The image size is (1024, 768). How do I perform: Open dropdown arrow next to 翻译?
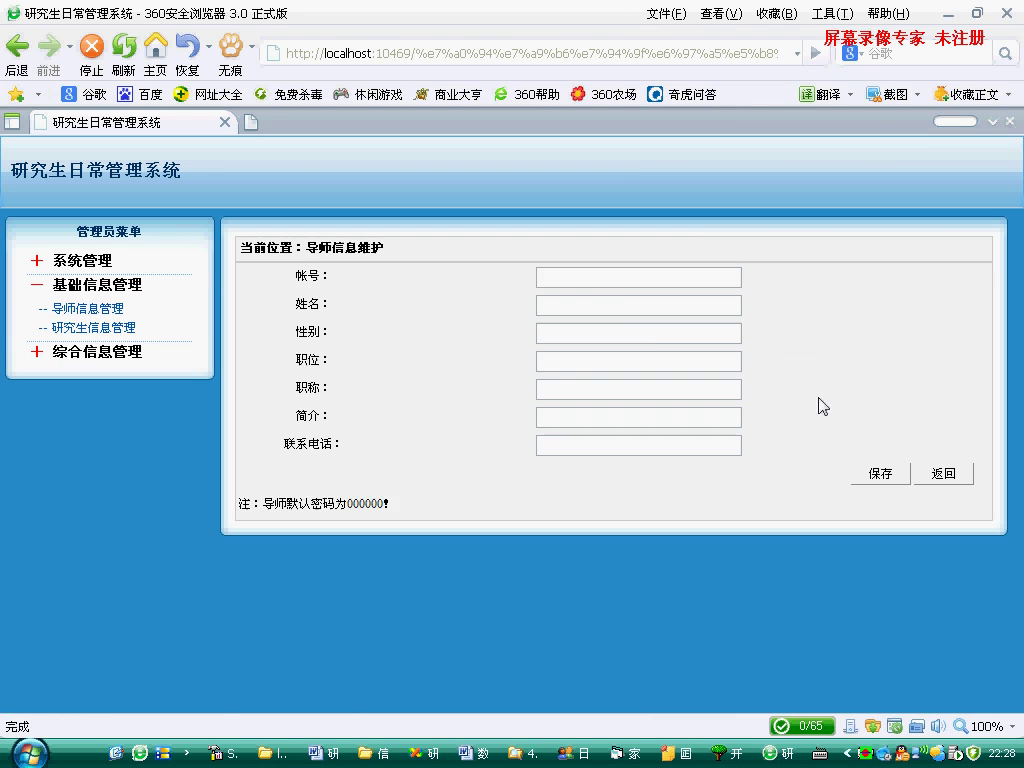tap(850, 95)
